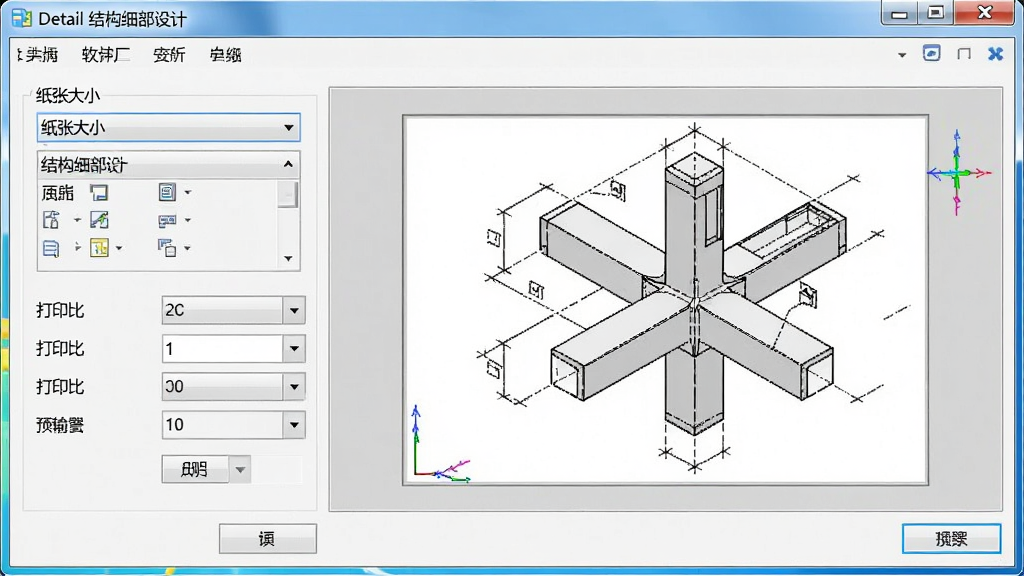Screen dimensions: 1024x576
Task: Click the hollow square icon in the menu bar
Action: coord(964,54)
